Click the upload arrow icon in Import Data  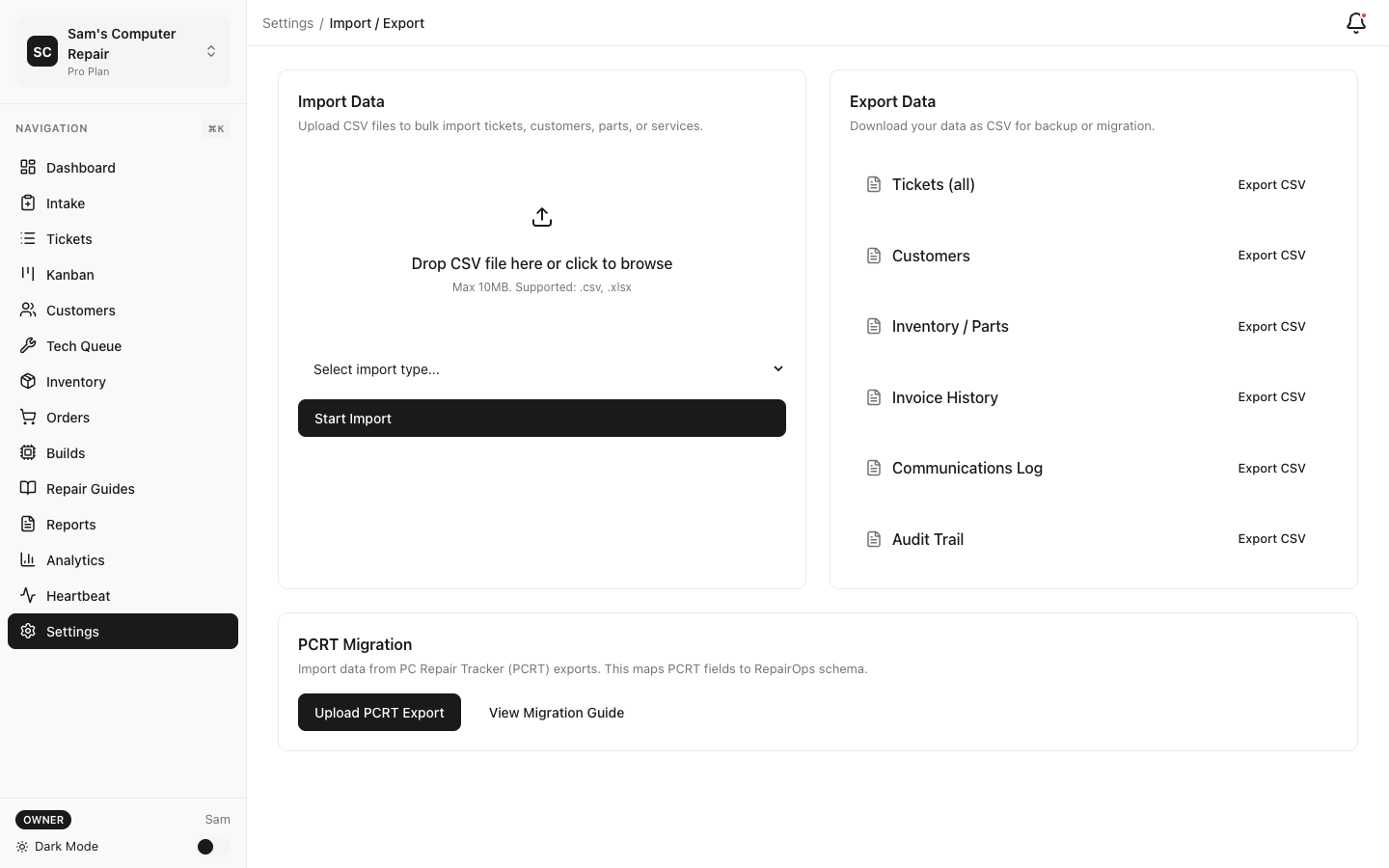coord(541,216)
